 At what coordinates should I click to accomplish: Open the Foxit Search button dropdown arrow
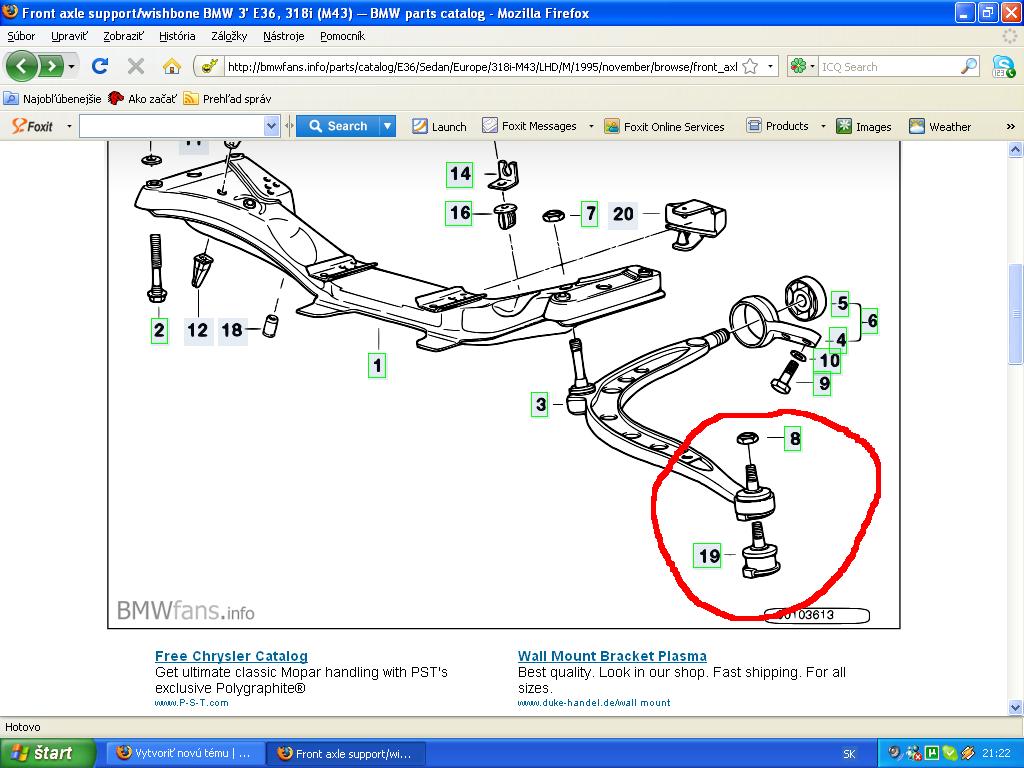point(387,126)
